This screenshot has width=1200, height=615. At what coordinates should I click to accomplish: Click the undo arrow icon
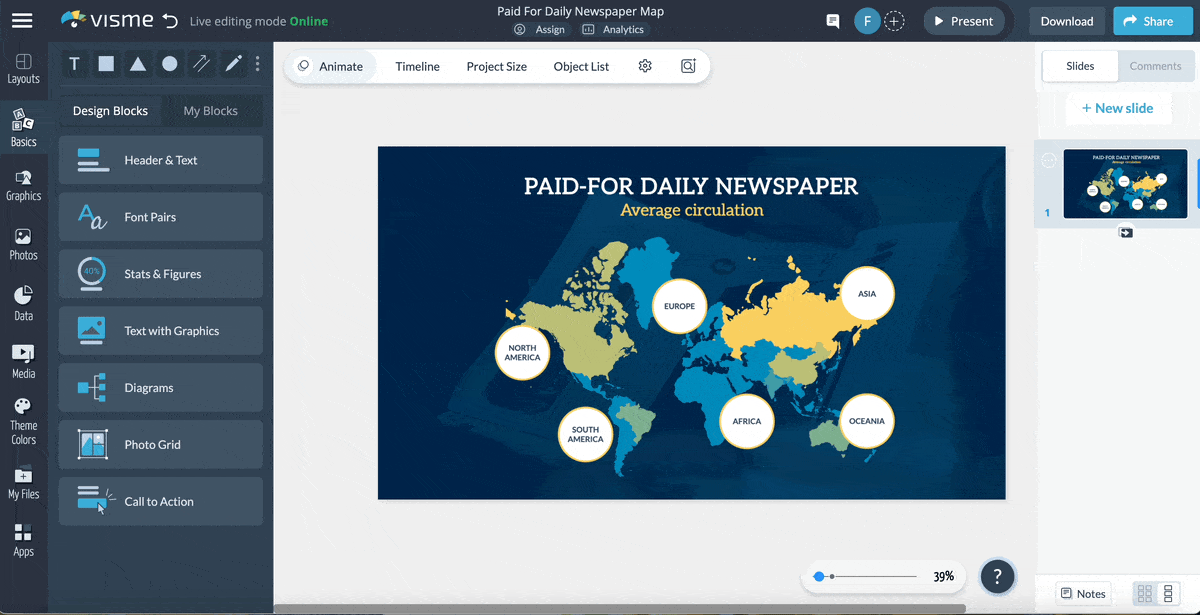pos(171,21)
